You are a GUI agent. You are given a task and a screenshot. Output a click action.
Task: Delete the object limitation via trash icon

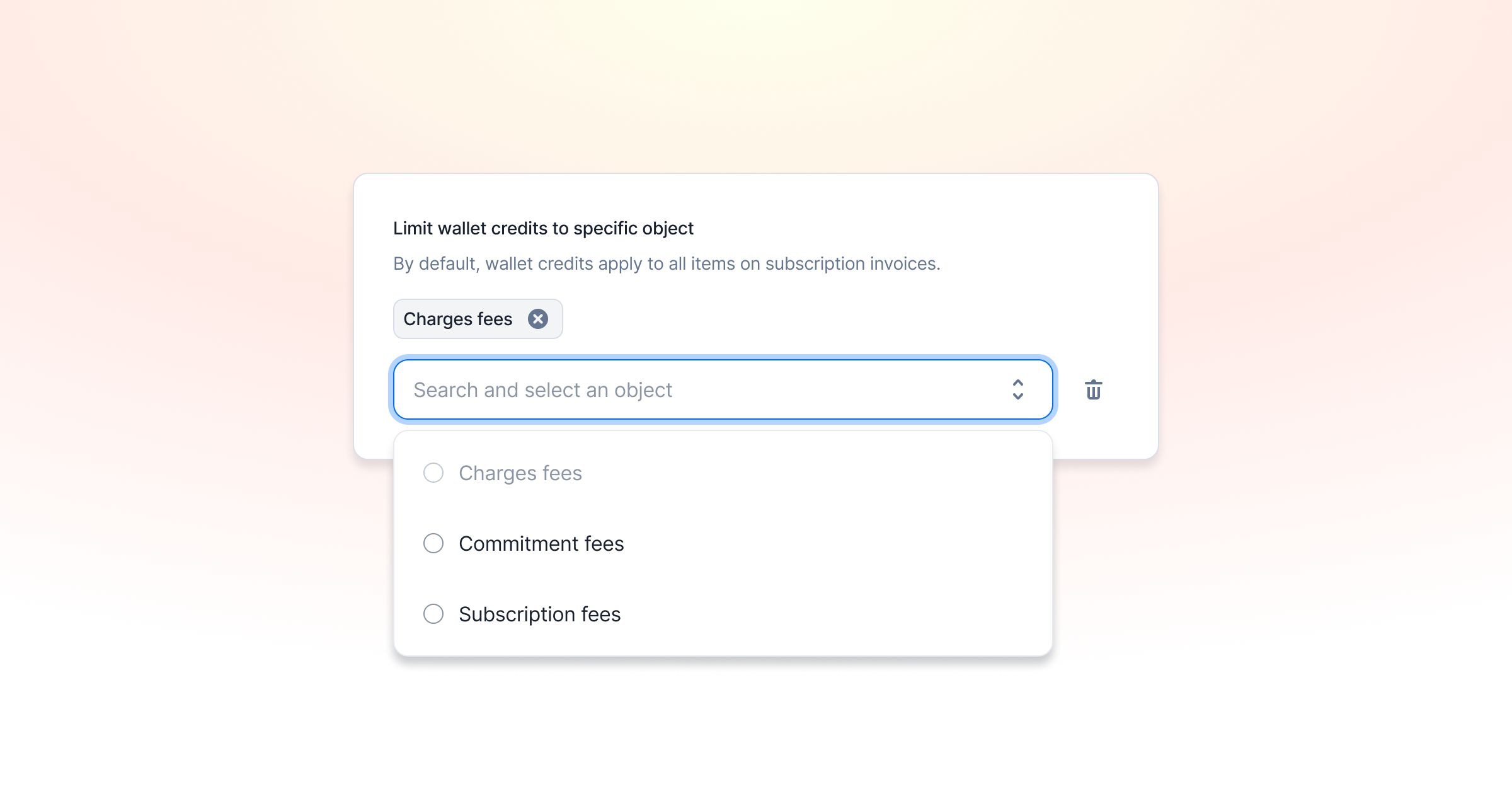point(1094,389)
